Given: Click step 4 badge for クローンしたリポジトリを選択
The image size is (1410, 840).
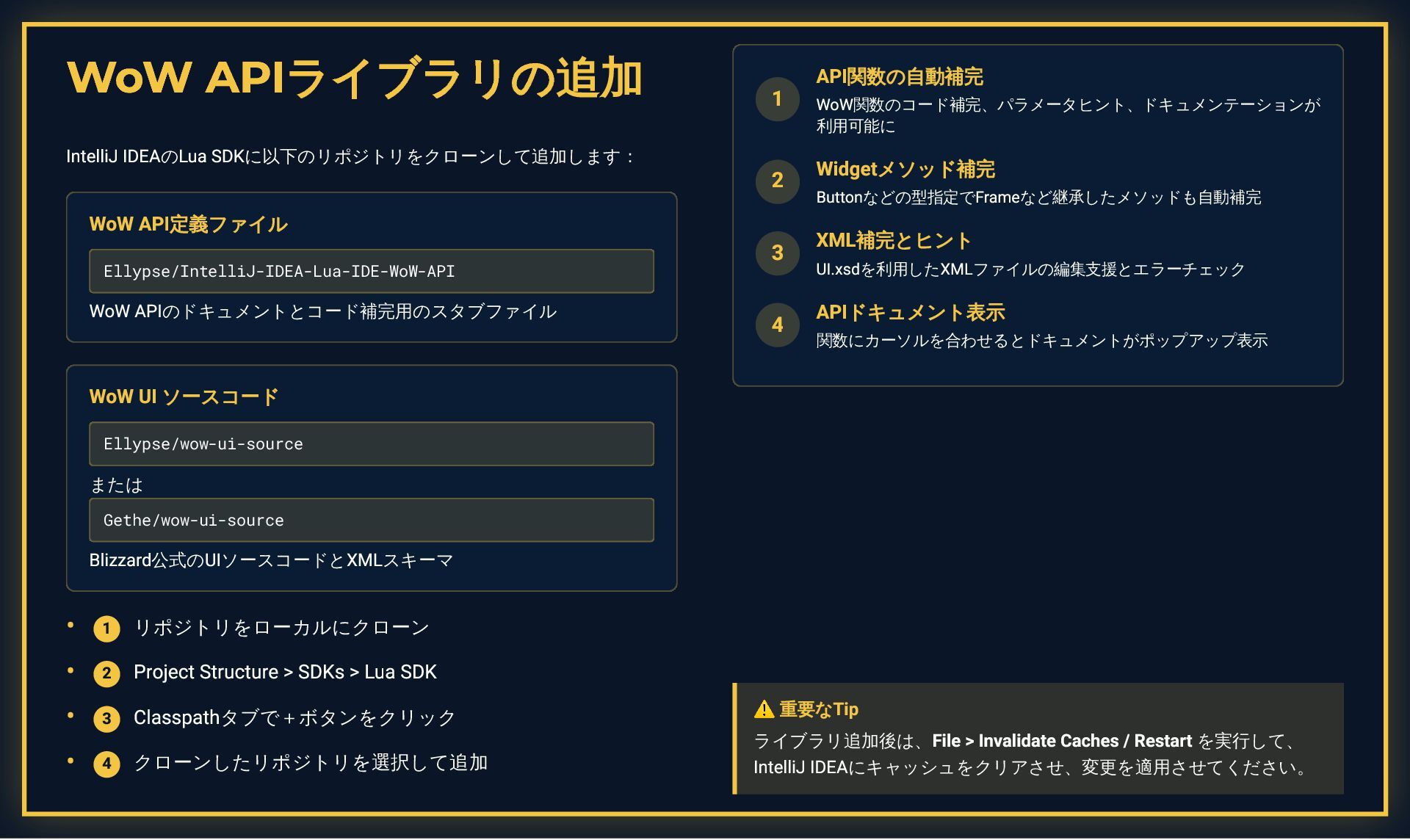Looking at the screenshot, I should coord(106,764).
